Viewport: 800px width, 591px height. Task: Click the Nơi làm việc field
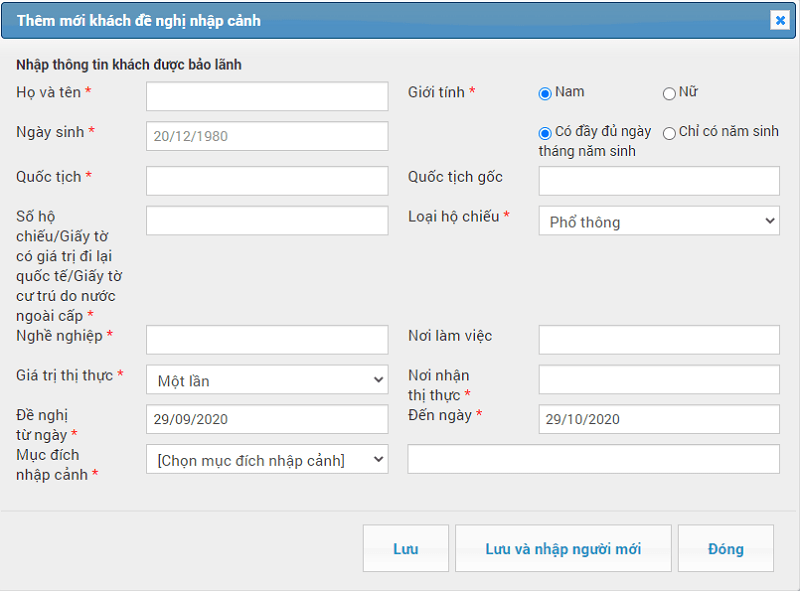coord(658,340)
